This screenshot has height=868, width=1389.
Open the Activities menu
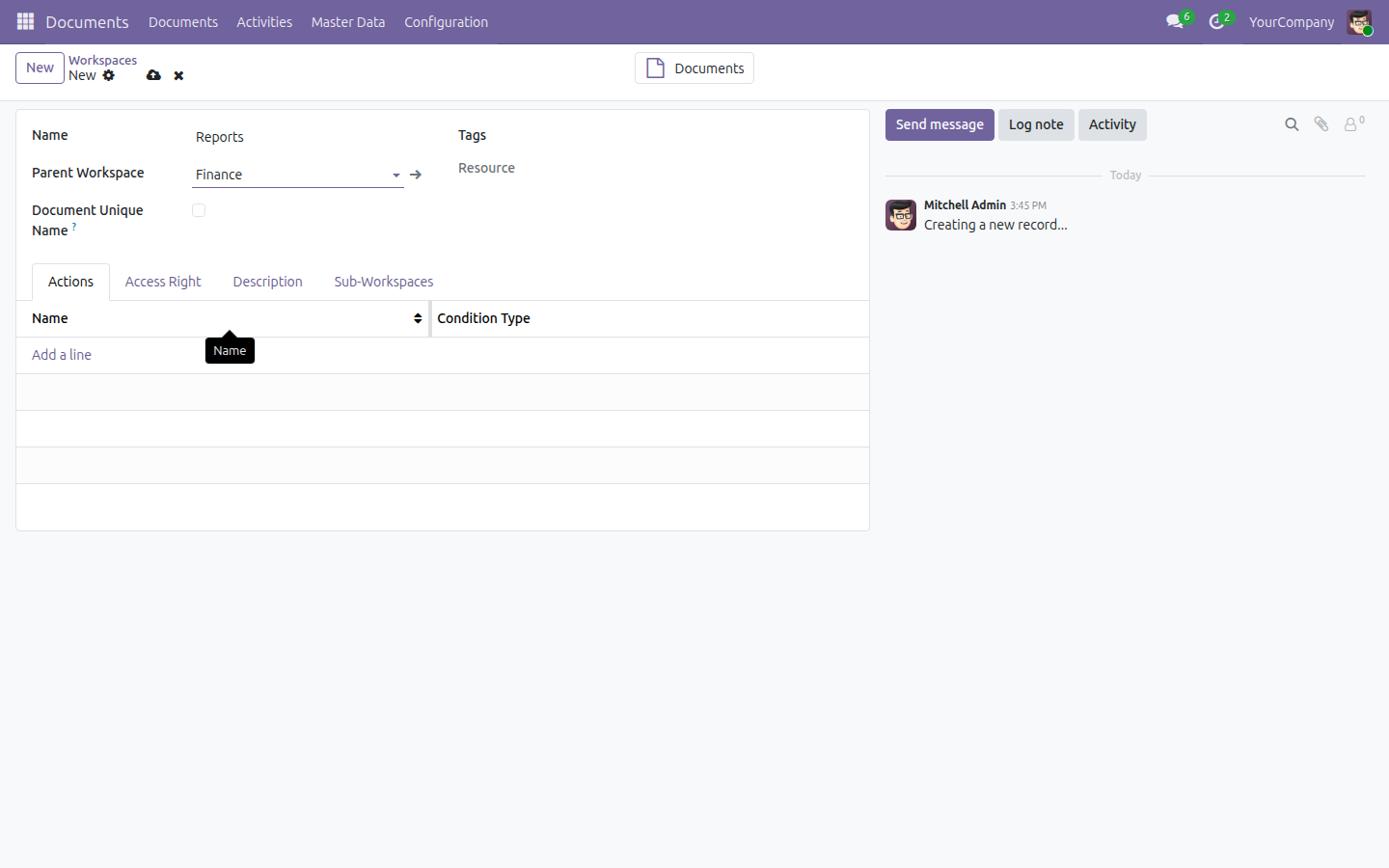point(264,22)
